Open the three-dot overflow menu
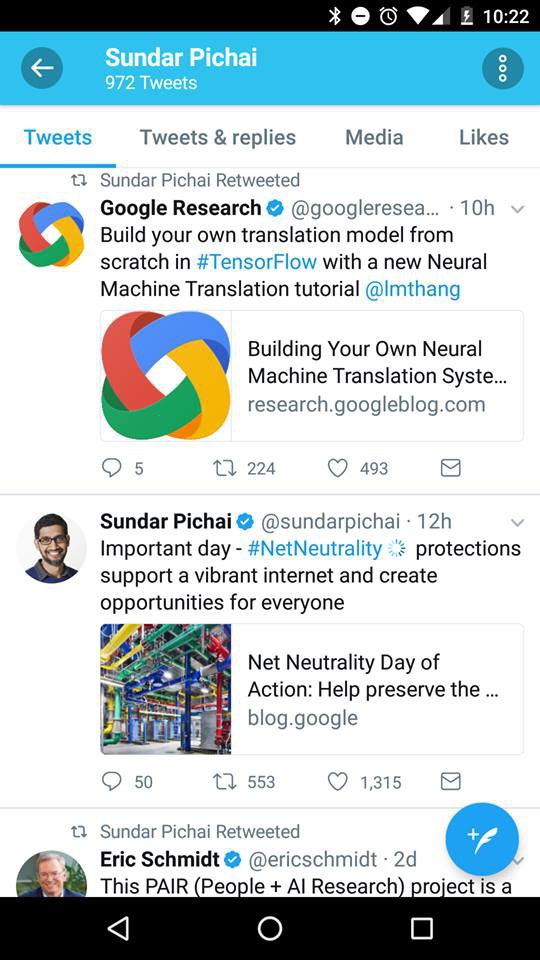 [x=503, y=68]
